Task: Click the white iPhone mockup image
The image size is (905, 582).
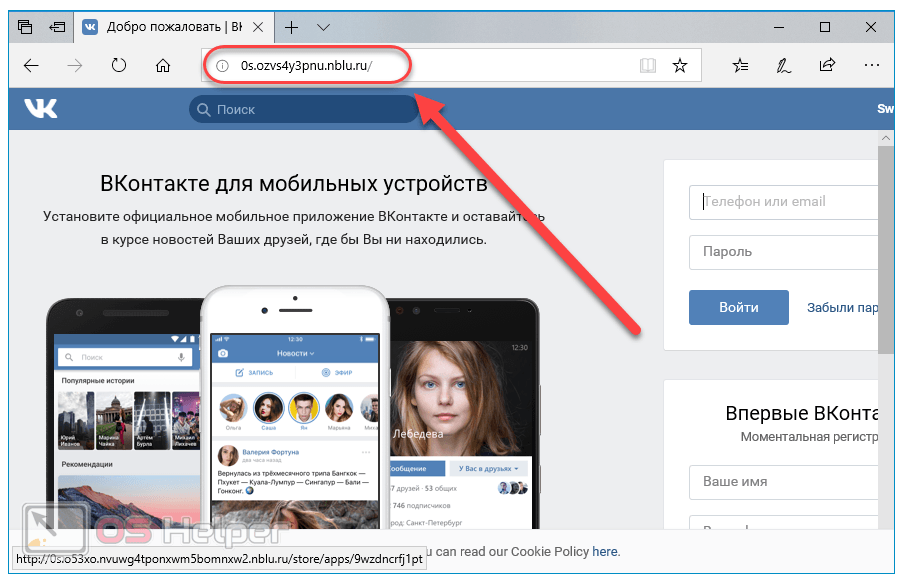Action: [294, 407]
